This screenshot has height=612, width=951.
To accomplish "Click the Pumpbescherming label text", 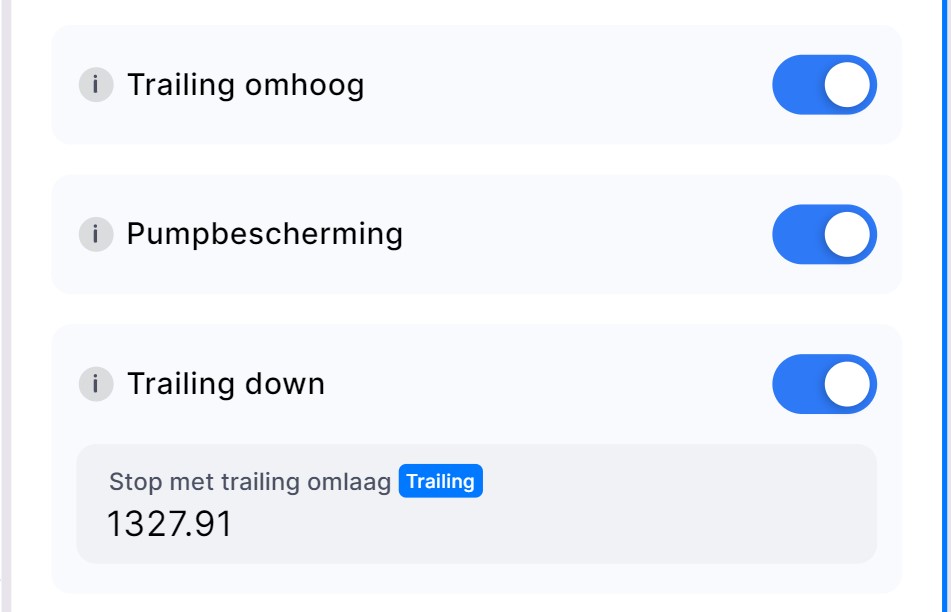I will pos(264,234).
